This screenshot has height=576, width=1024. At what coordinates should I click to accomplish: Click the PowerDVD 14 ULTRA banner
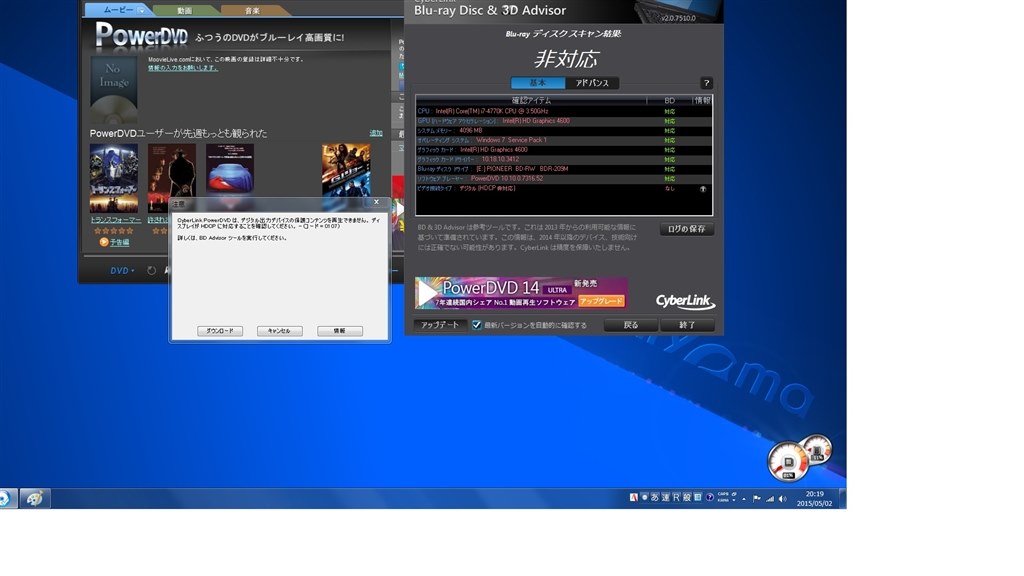tap(521, 293)
